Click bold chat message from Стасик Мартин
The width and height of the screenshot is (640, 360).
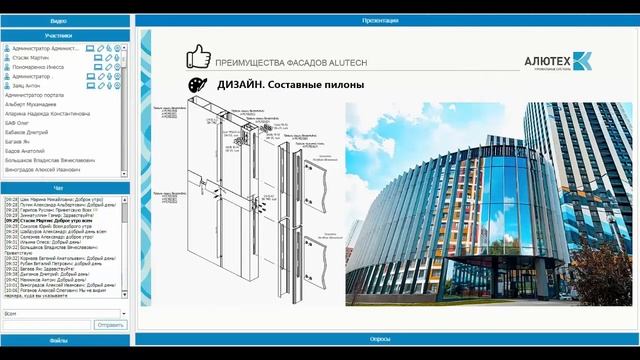click(x=49, y=221)
